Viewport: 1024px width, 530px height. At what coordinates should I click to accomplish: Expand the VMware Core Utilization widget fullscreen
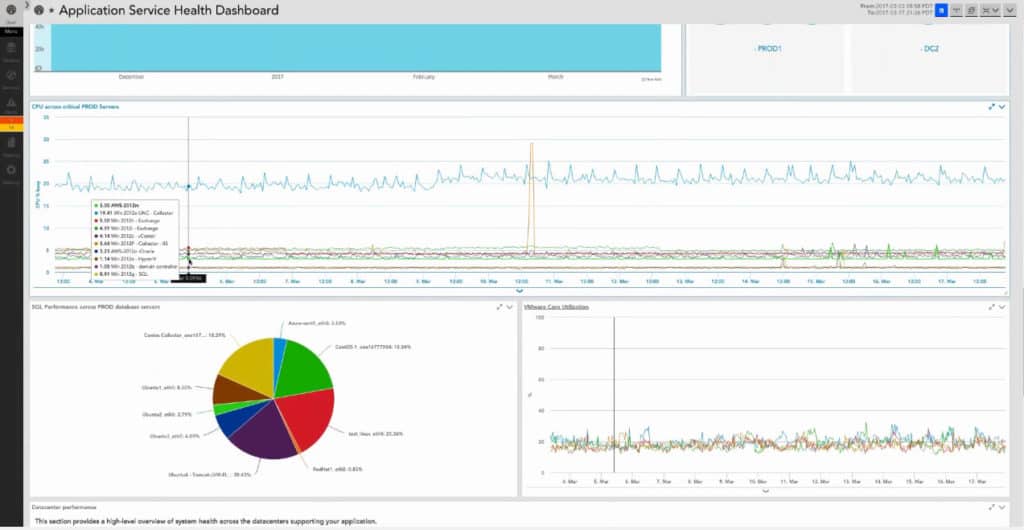991,307
